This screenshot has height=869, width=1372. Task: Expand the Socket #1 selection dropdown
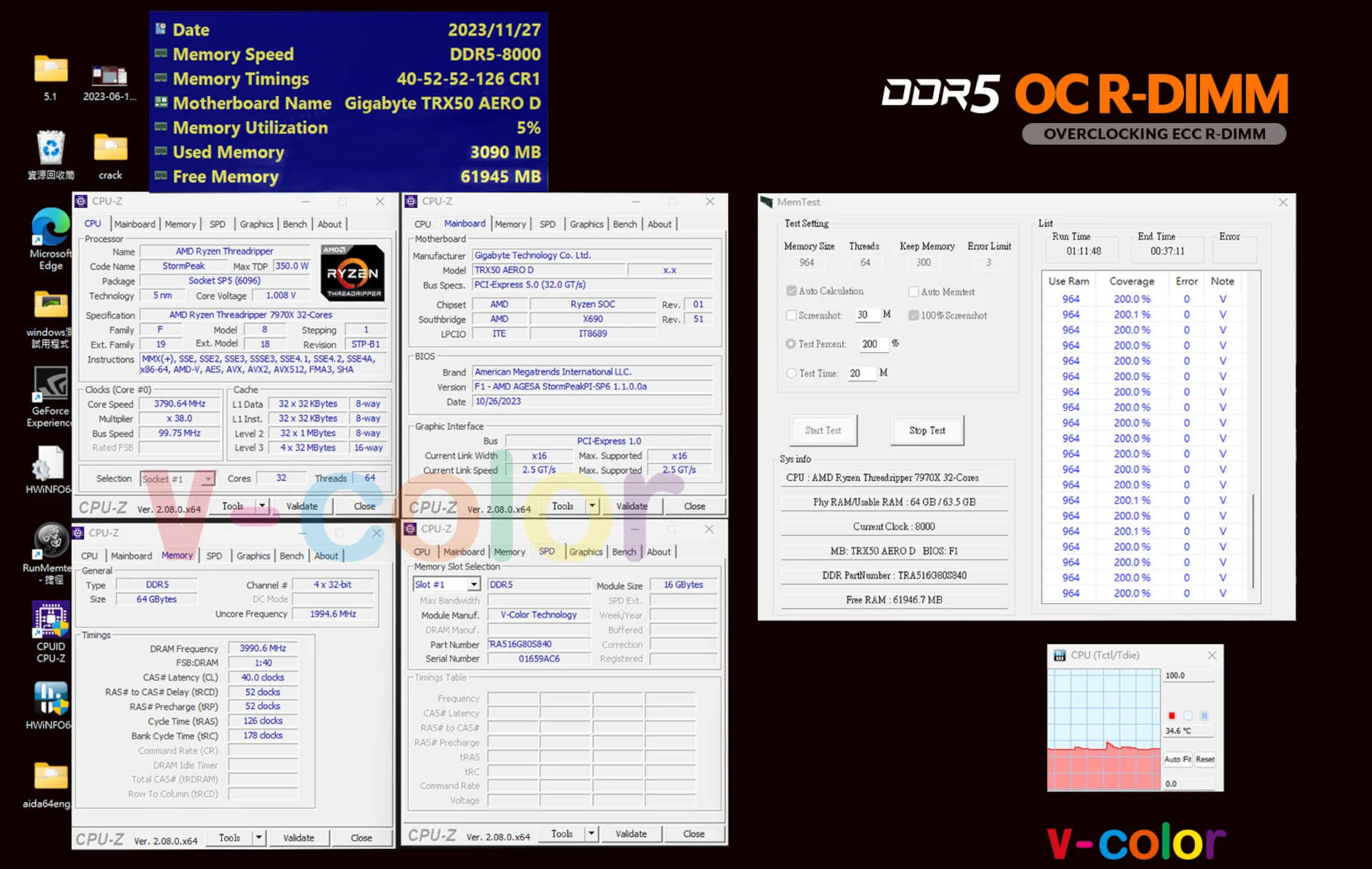[x=207, y=479]
